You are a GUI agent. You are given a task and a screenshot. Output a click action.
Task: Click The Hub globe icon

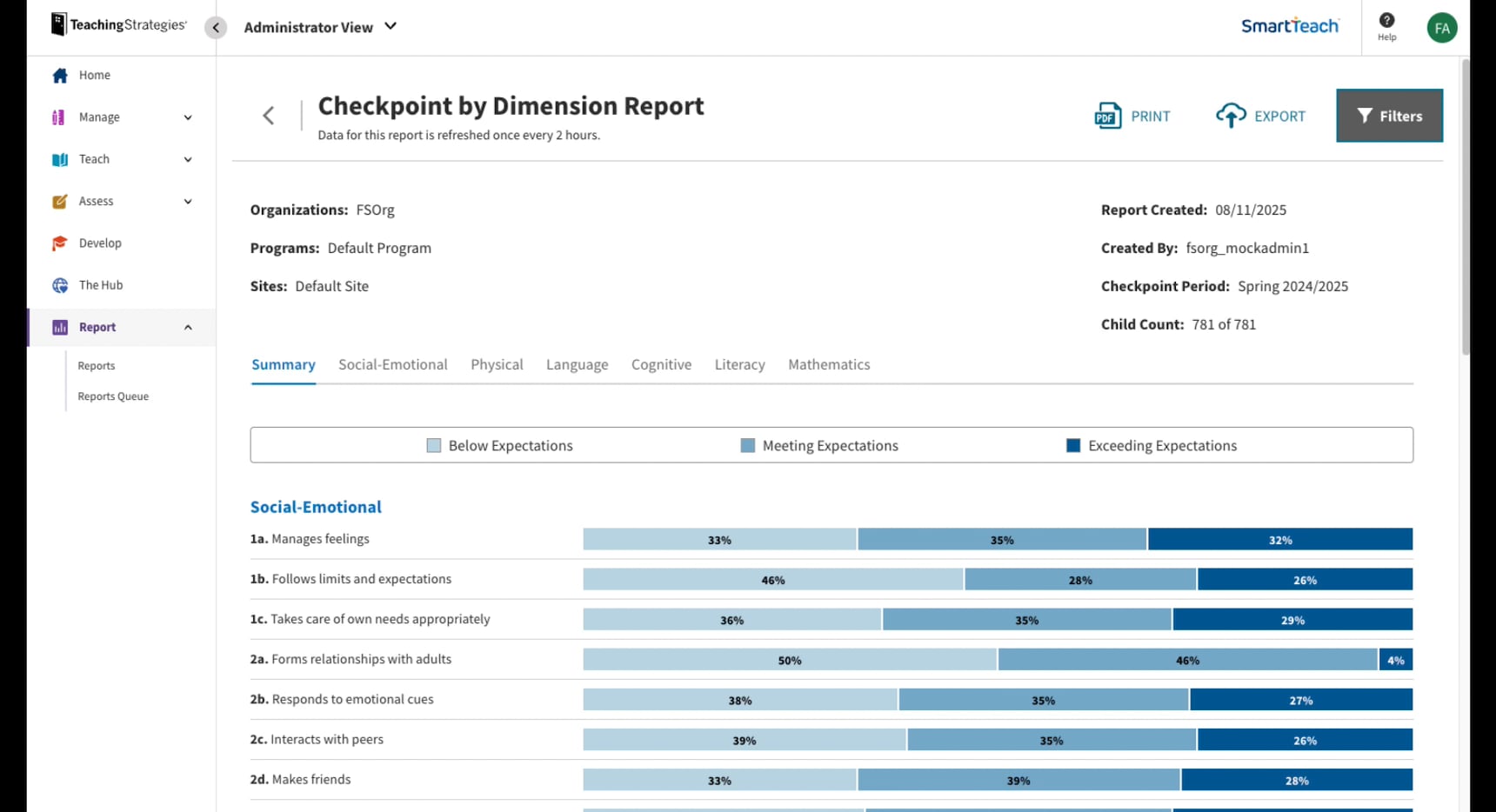click(60, 285)
